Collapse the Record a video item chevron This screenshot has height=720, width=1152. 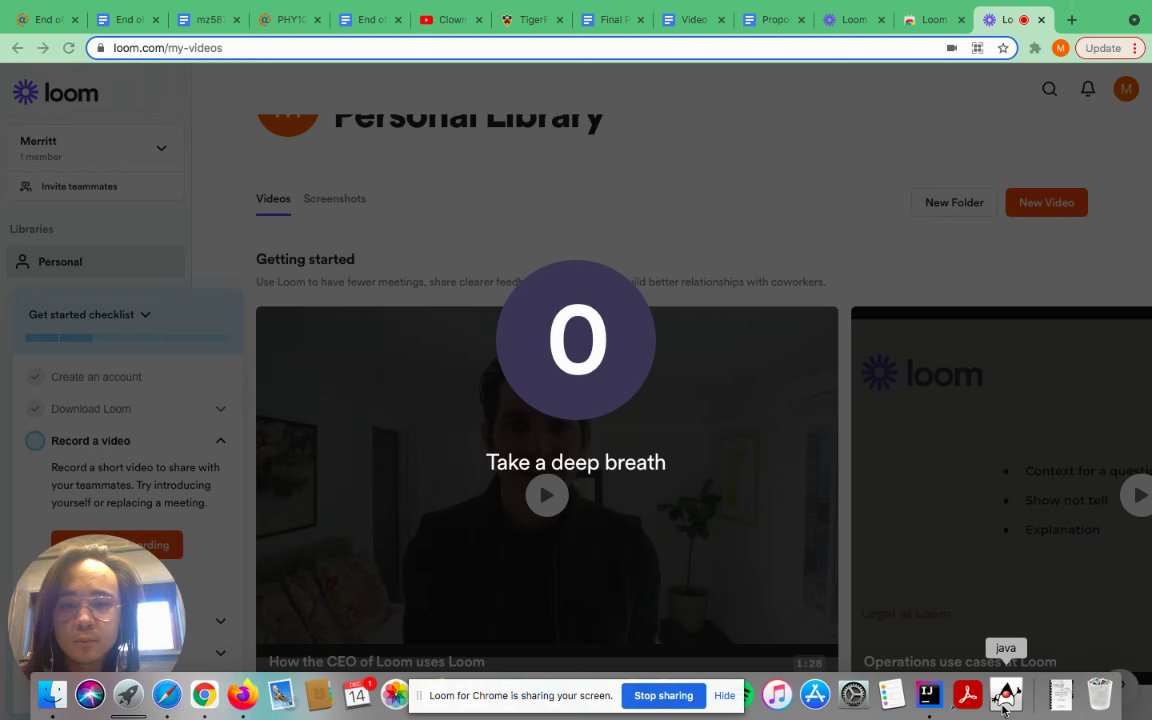point(220,441)
